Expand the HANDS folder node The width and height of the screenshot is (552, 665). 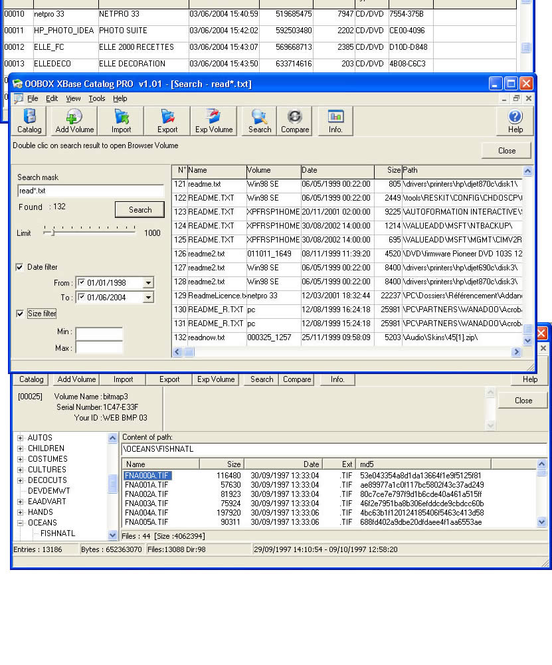click(x=20, y=512)
